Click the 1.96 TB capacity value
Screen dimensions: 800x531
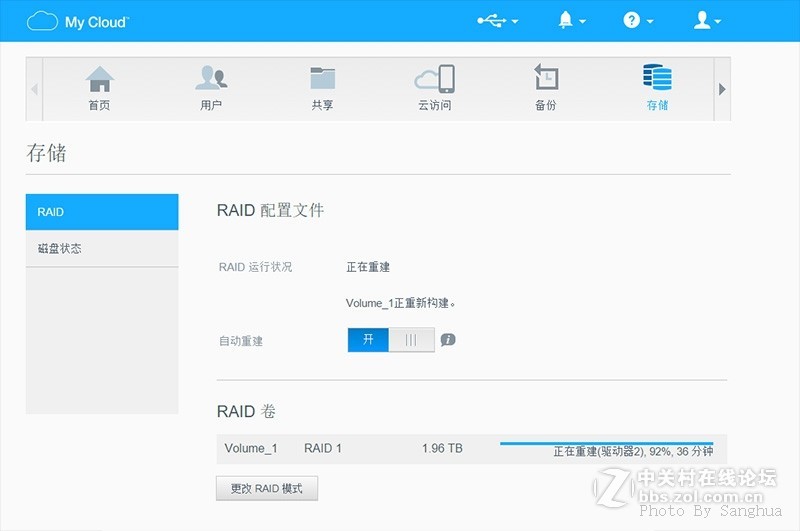pos(442,448)
